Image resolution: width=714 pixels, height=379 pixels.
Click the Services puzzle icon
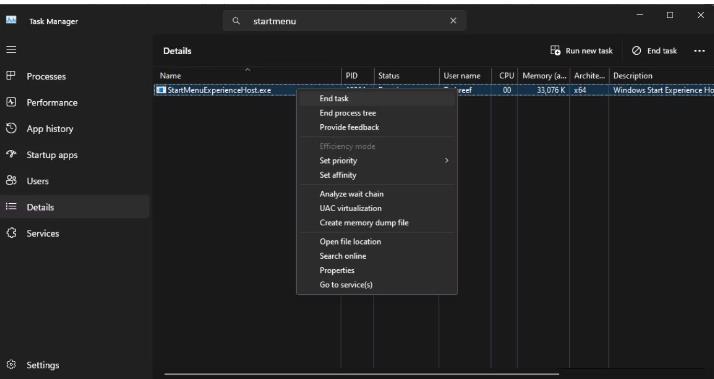(11, 233)
